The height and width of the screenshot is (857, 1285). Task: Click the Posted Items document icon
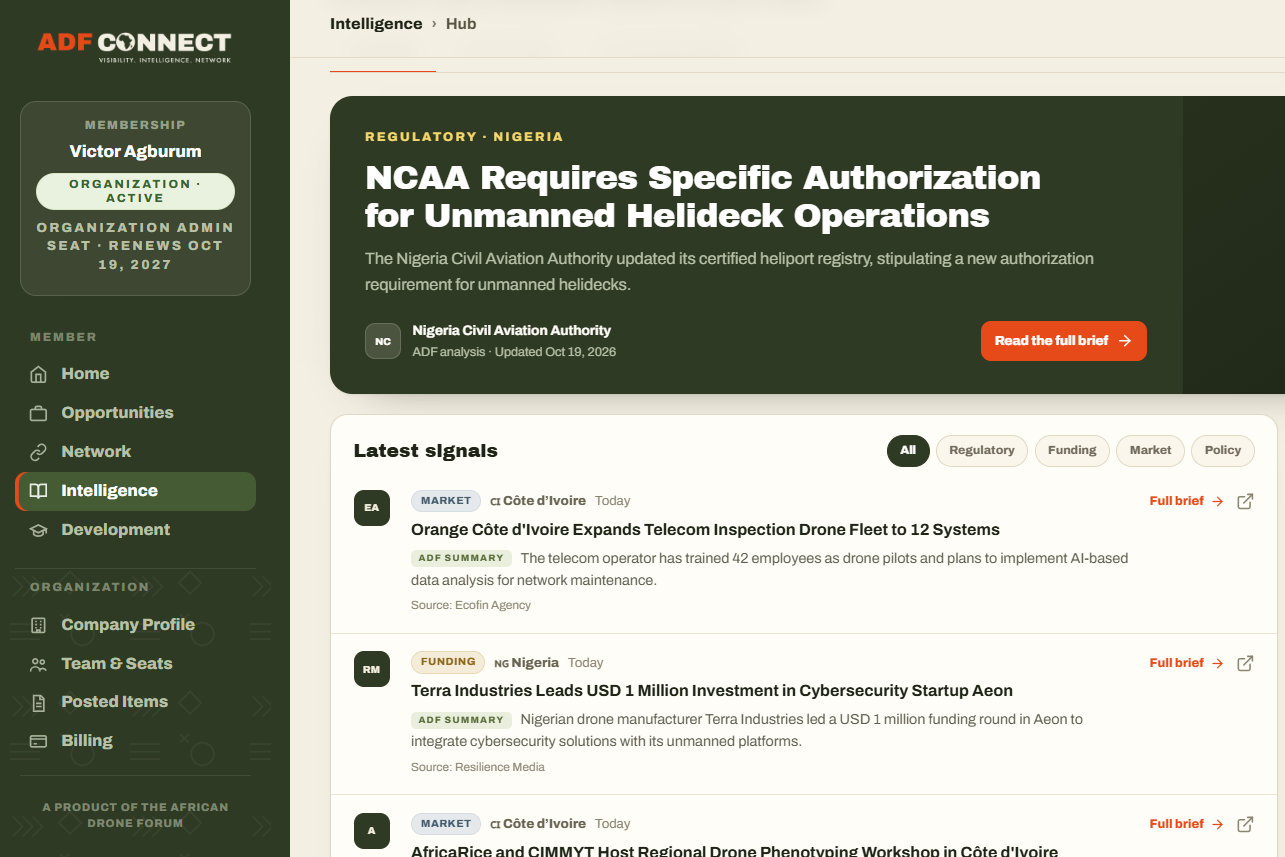(39, 702)
